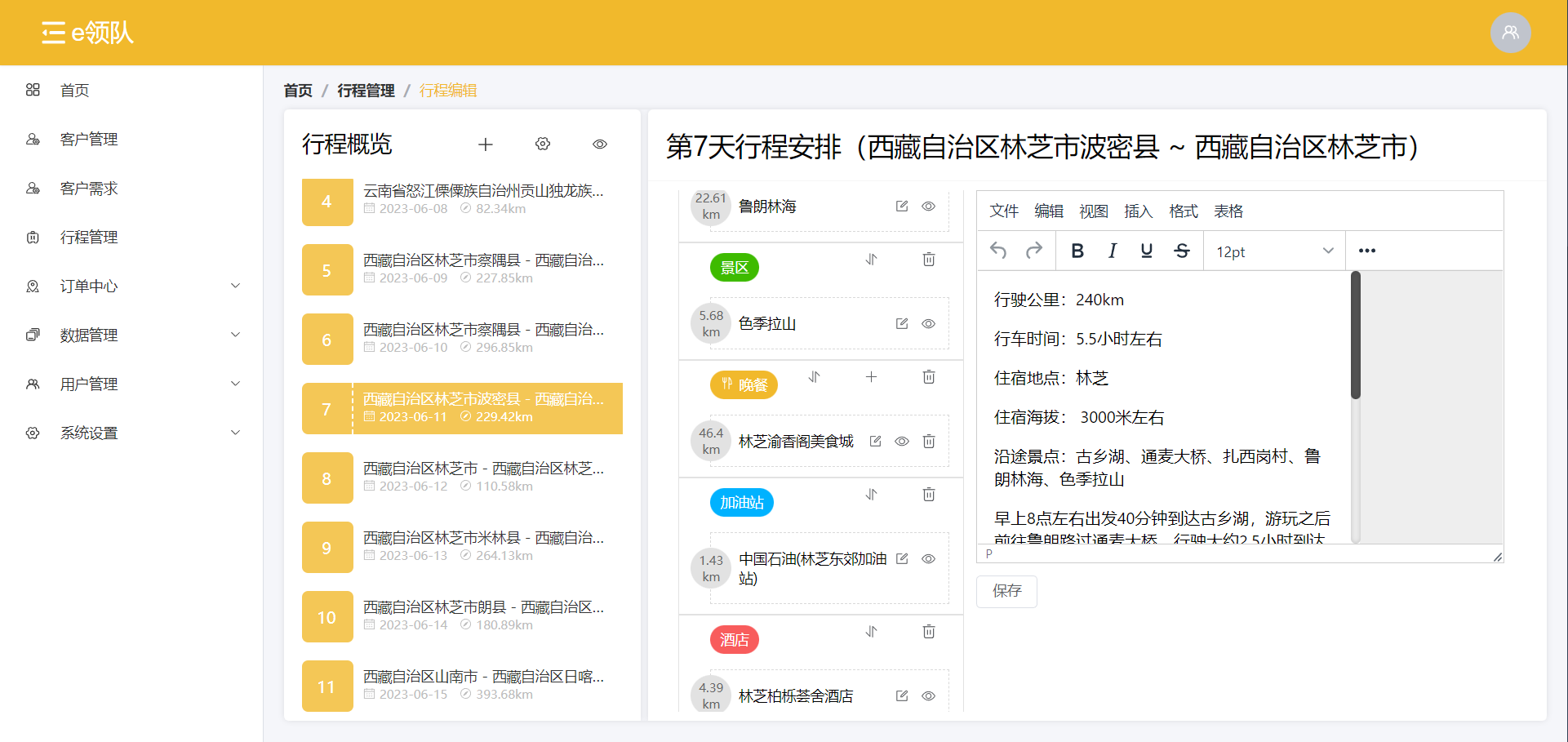The width and height of the screenshot is (1568, 742).
Task: Open the 插入 editor menu
Action: (1139, 211)
